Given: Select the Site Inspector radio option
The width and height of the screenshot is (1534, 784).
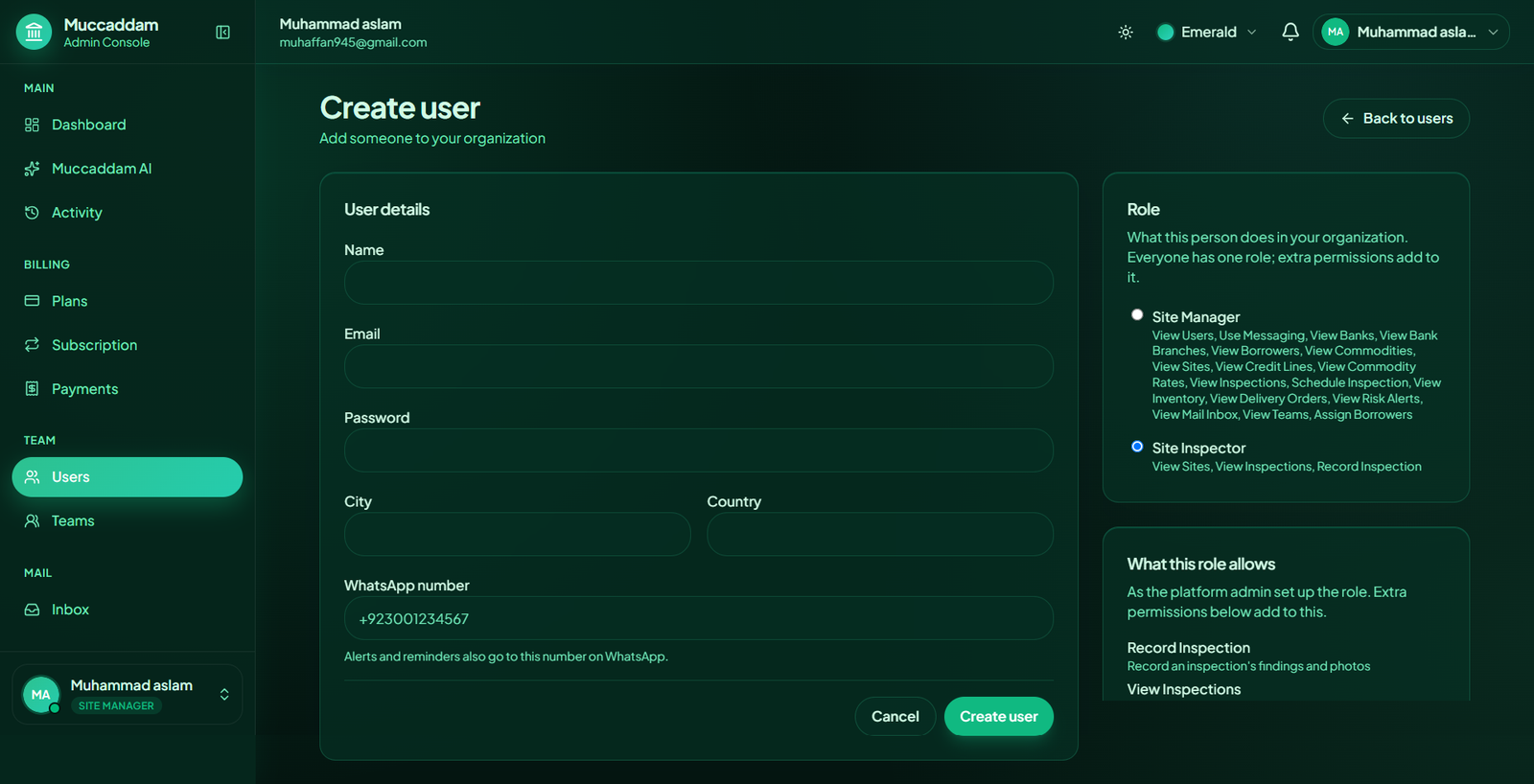Looking at the screenshot, I should tap(1137, 447).
